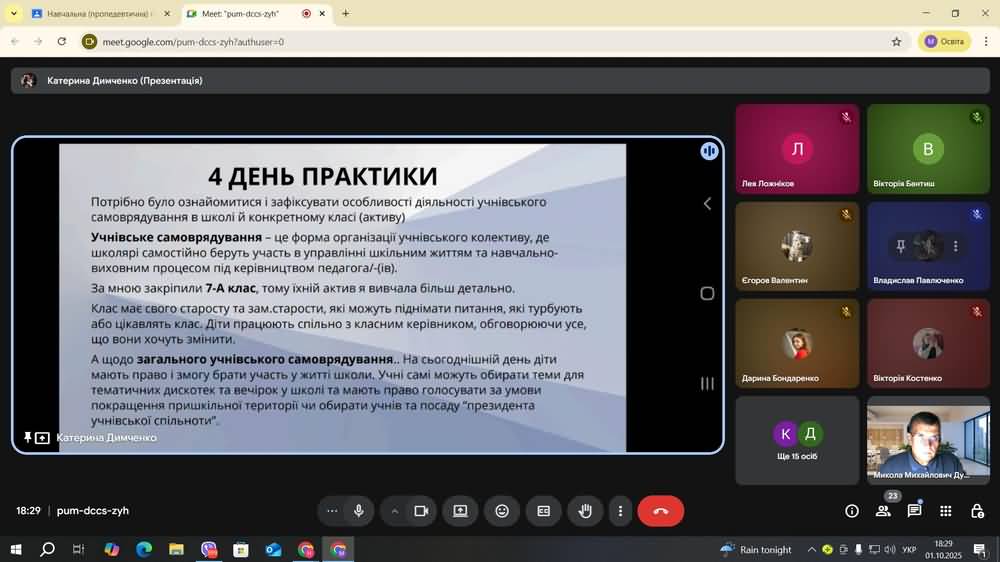This screenshot has width=1000, height=562.
Task: Open more options vertical dots menu
Action: pos(620,511)
